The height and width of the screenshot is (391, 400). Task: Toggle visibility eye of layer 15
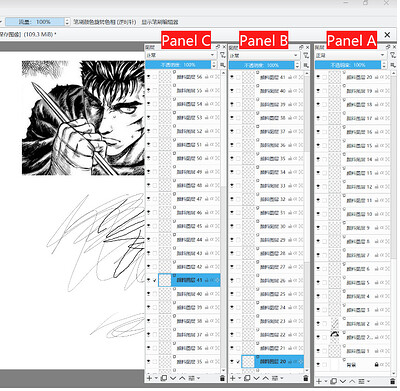pos(318,146)
